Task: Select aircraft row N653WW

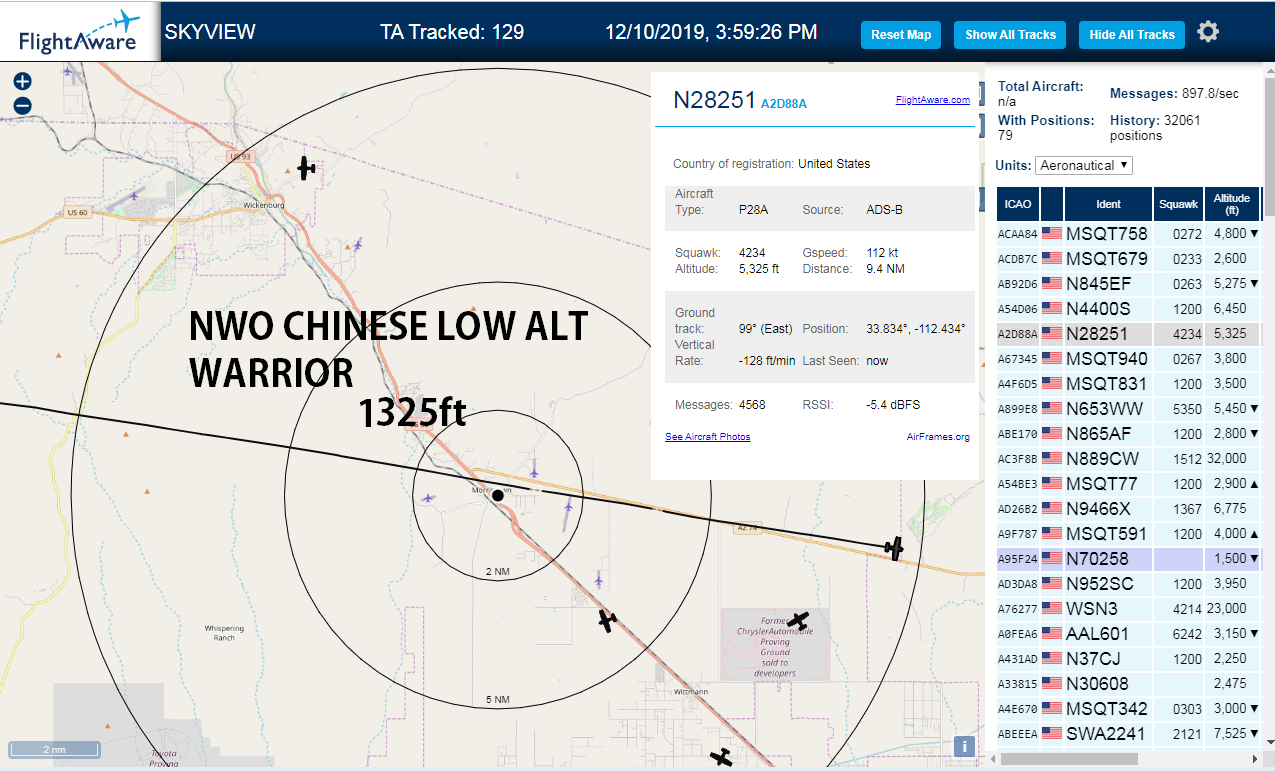Action: coord(1129,409)
